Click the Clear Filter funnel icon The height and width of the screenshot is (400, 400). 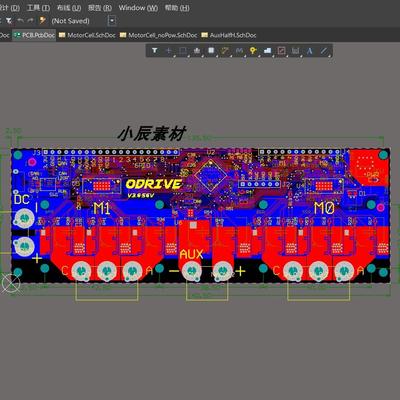(x=9, y=21)
